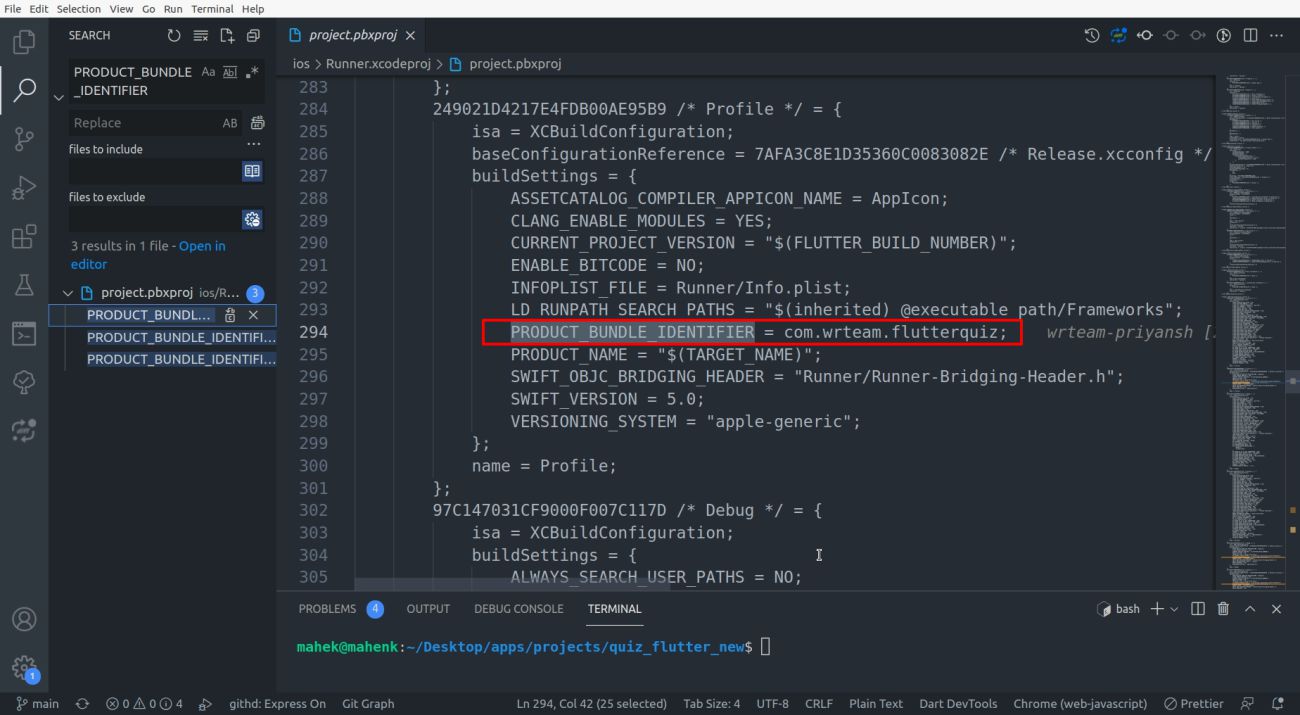Toggle Use Regular Expression in search

tap(252, 72)
